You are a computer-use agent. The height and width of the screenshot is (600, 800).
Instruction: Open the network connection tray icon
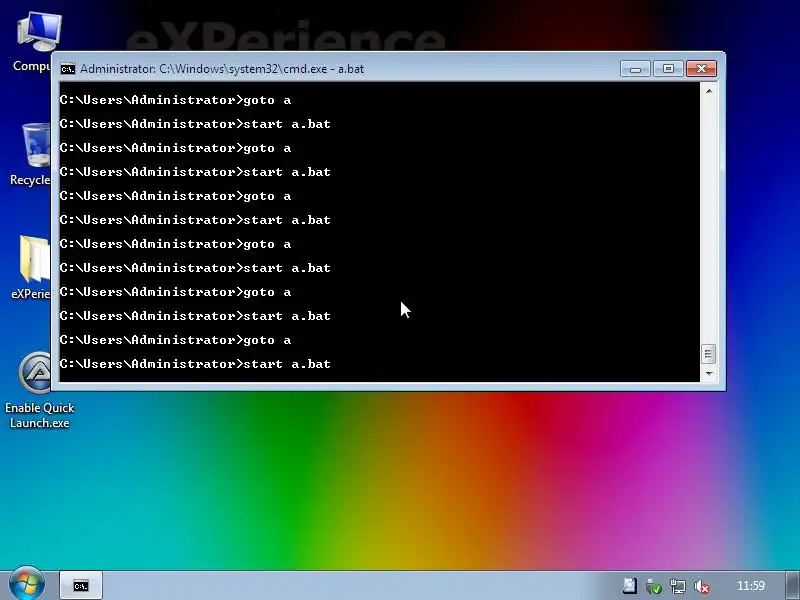click(x=678, y=586)
